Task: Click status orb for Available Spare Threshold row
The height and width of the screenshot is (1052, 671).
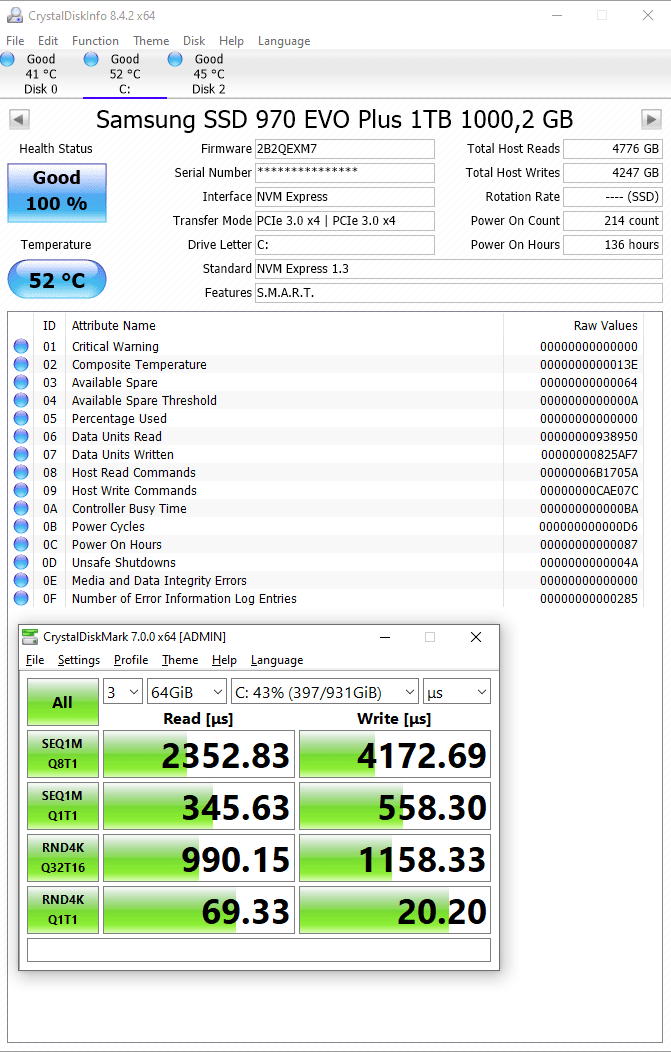Action: click(21, 401)
